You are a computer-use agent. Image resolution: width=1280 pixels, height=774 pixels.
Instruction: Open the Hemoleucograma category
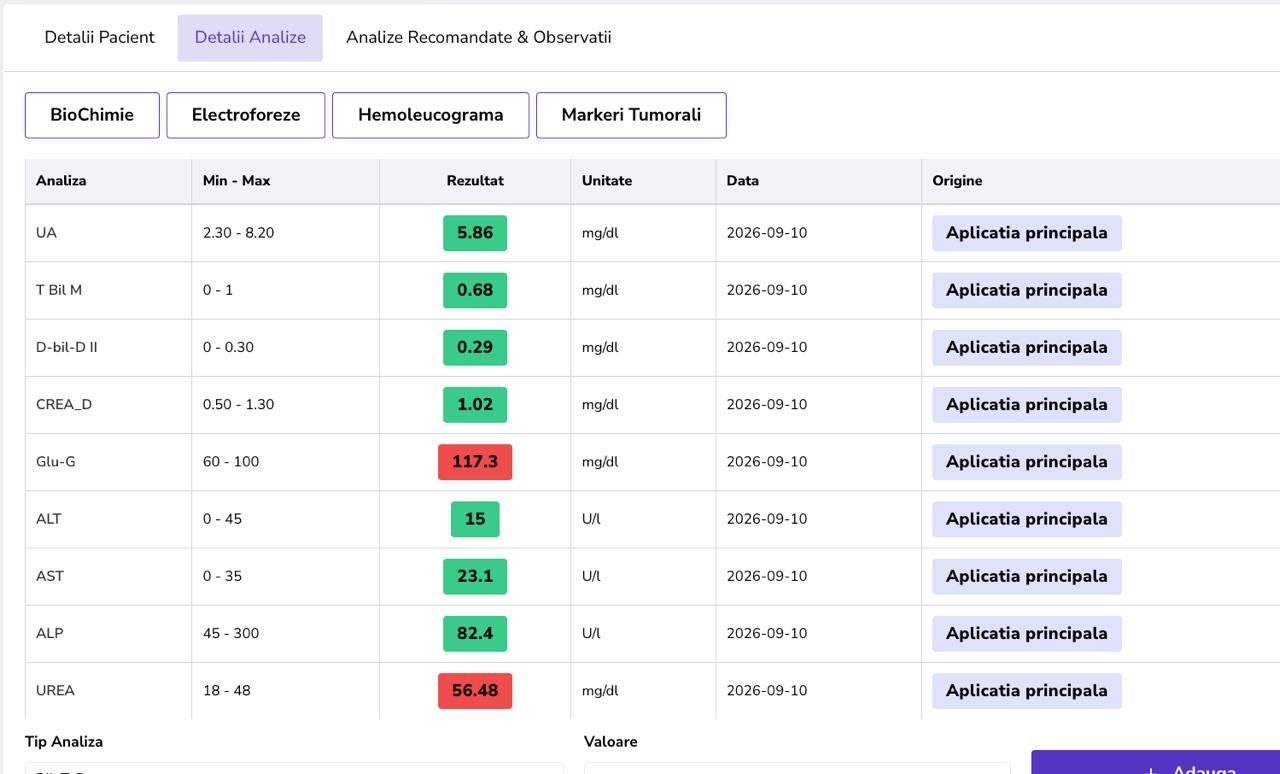point(431,115)
